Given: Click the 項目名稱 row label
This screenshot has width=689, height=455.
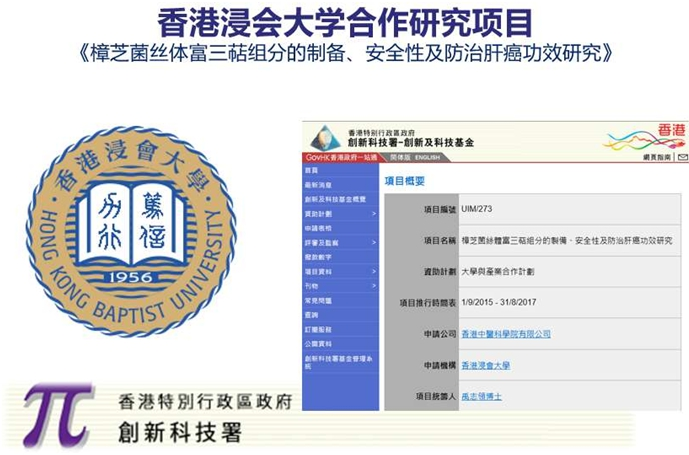Looking at the screenshot, I should pos(440,240).
